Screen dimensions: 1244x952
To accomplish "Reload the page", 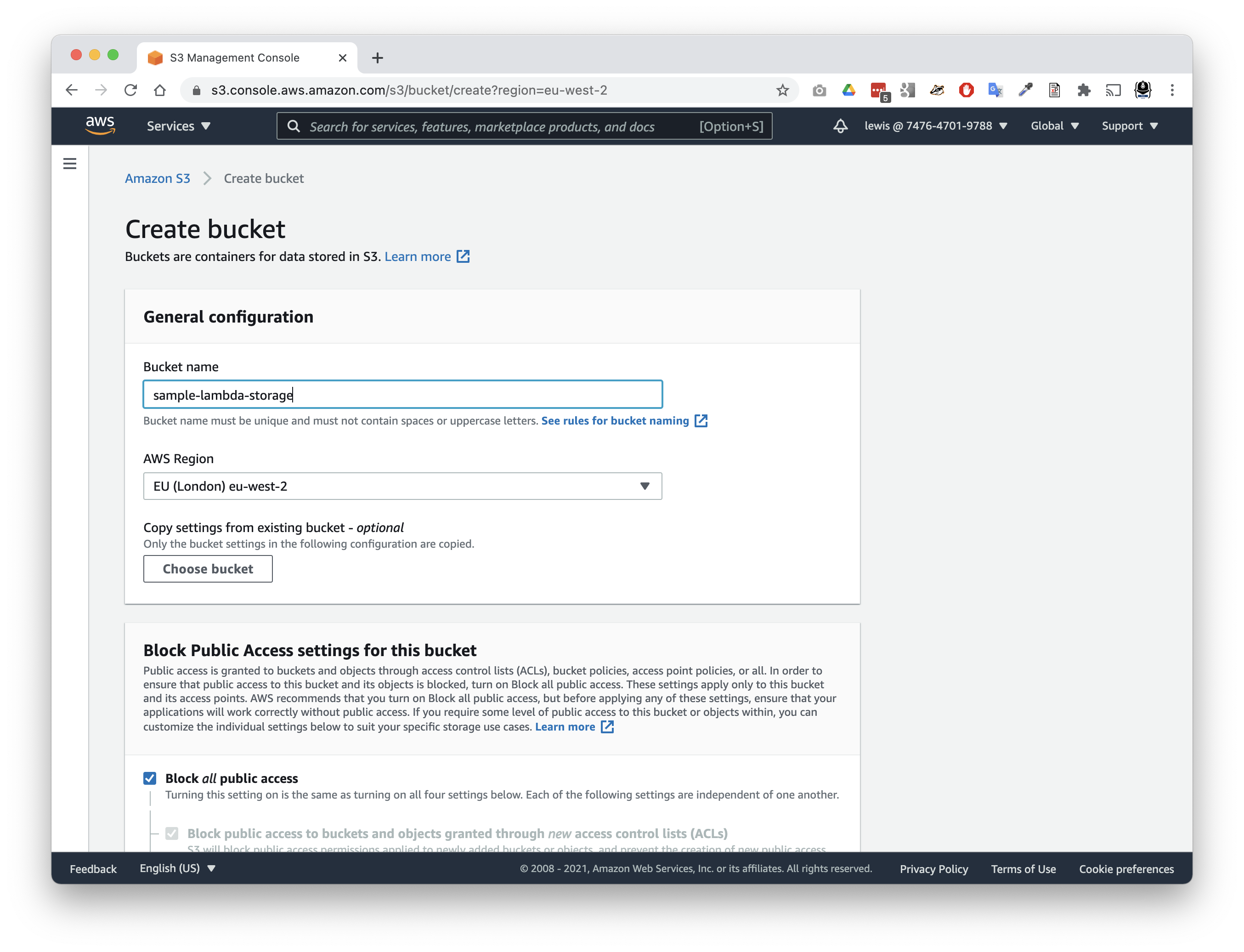I will [130, 90].
